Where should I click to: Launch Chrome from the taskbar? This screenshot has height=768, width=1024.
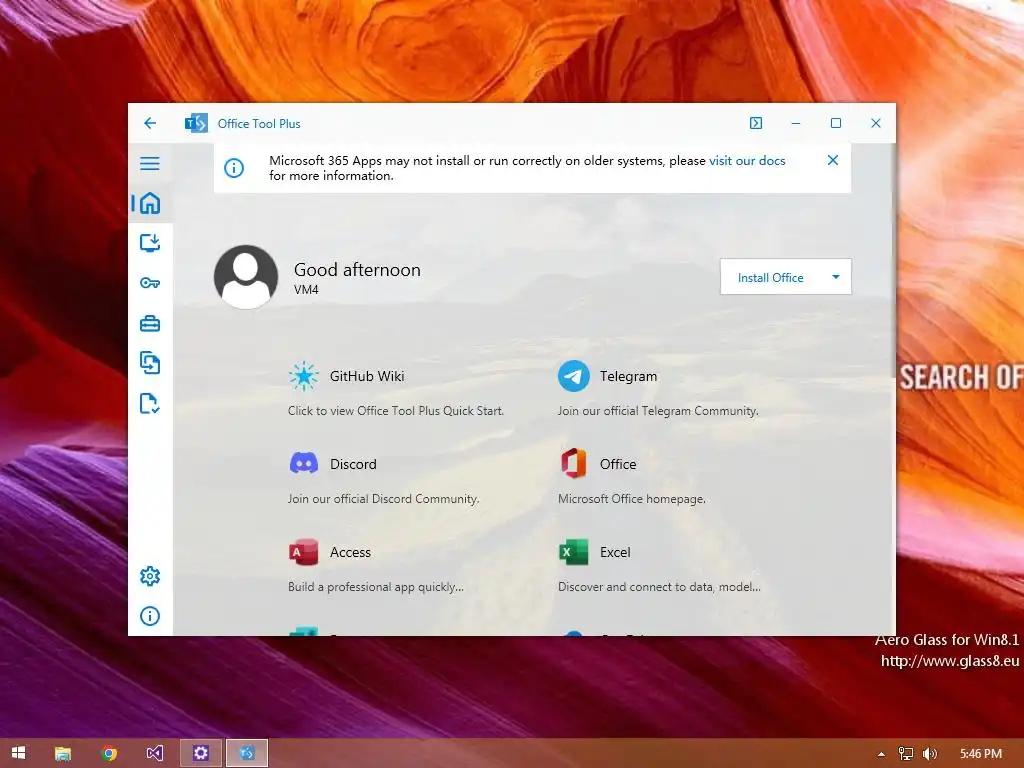click(109, 753)
